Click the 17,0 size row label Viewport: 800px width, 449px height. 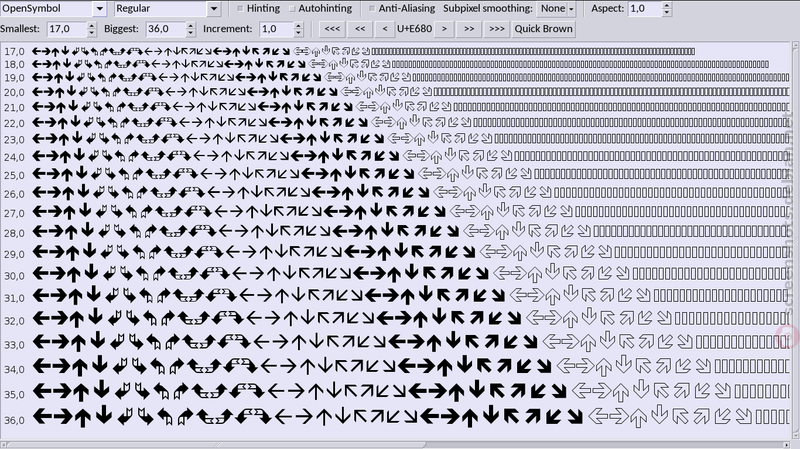click(x=14, y=52)
